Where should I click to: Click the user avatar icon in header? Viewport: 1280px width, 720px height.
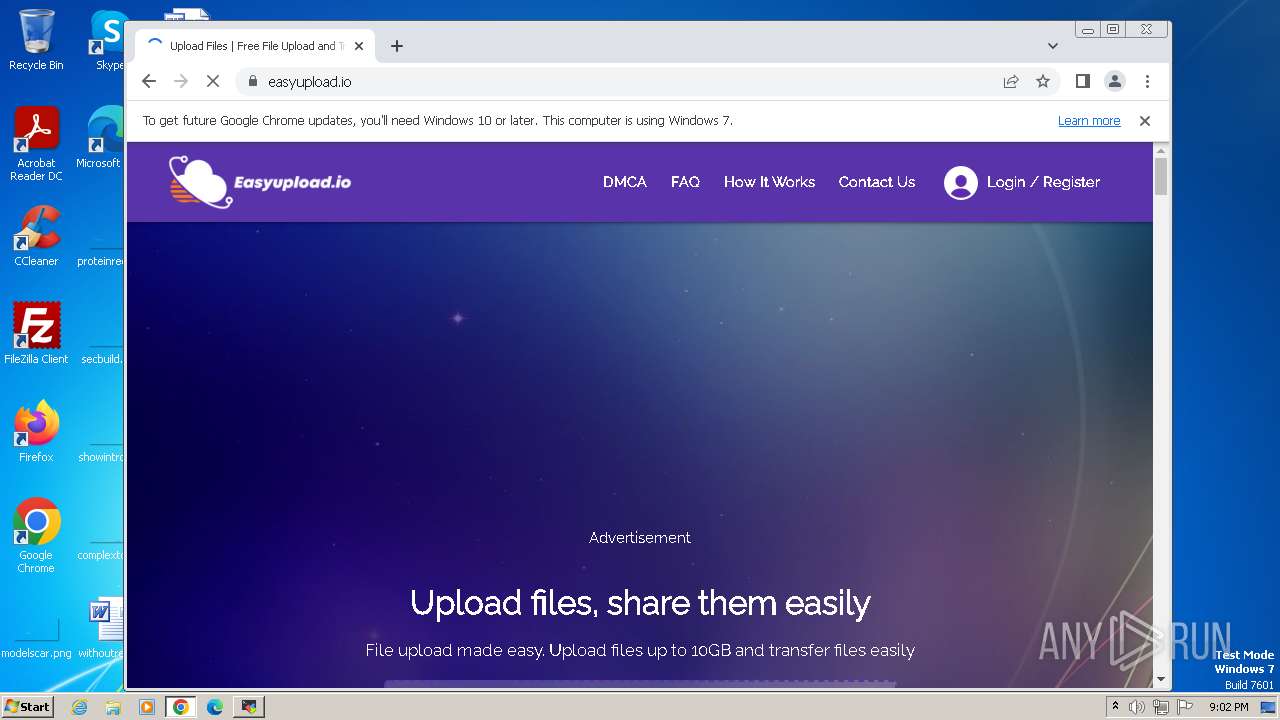tap(961, 183)
